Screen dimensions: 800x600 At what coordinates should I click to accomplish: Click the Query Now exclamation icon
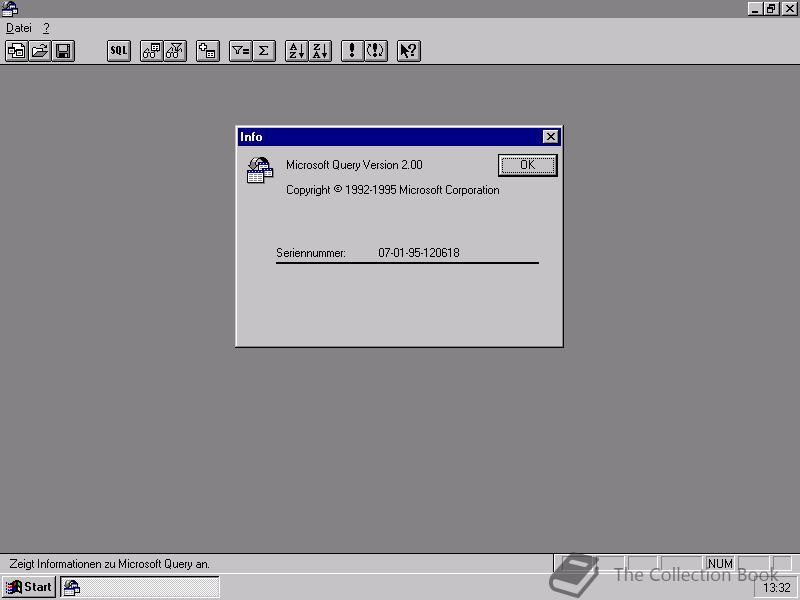click(353, 51)
